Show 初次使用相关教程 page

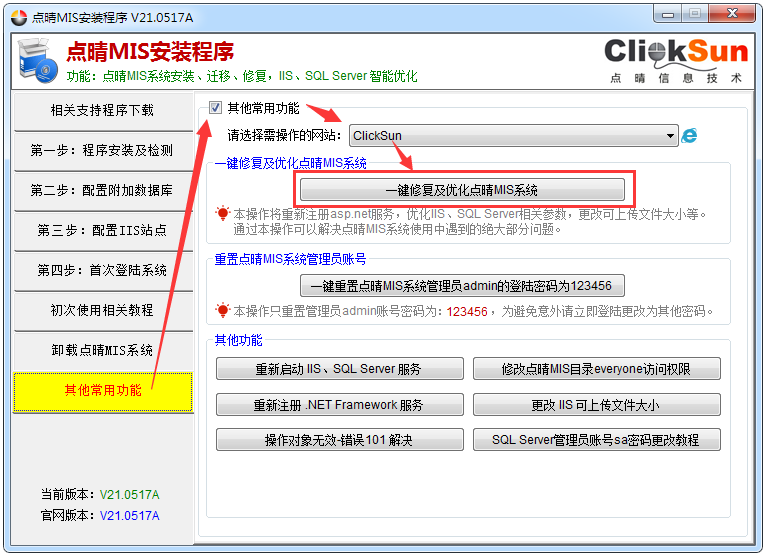pyautogui.click(x=104, y=310)
